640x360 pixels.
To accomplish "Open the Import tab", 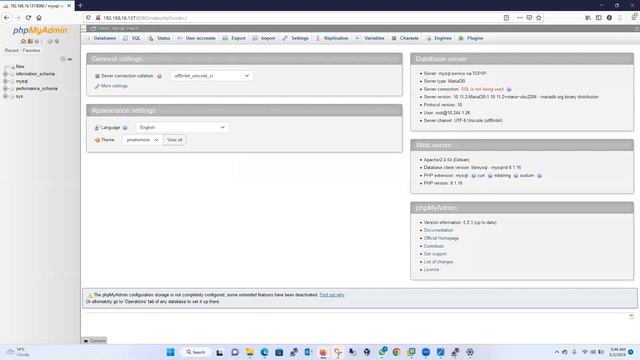I will tap(264, 38).
